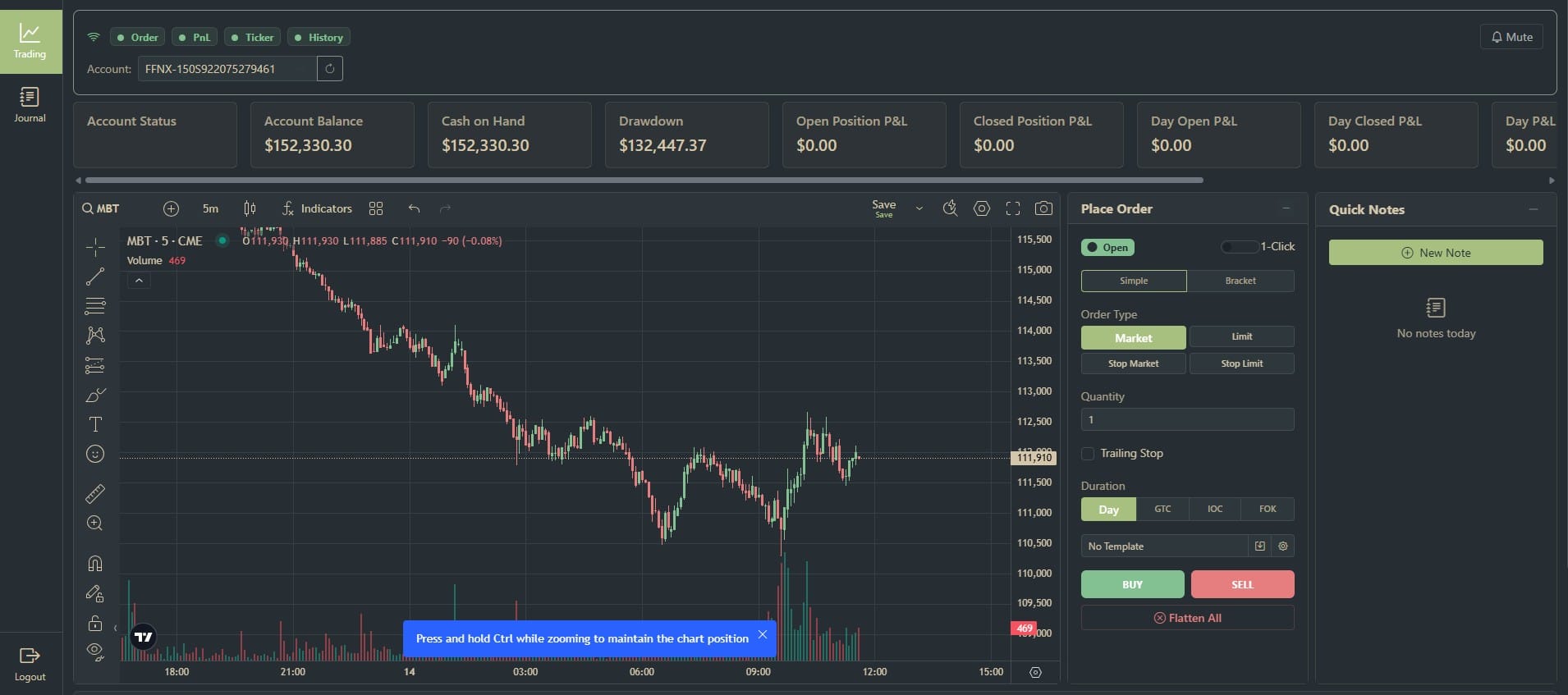The image size is (1568, 695).
Task: Expand the Save layout dropdown arrow
Action: (919, 208)
